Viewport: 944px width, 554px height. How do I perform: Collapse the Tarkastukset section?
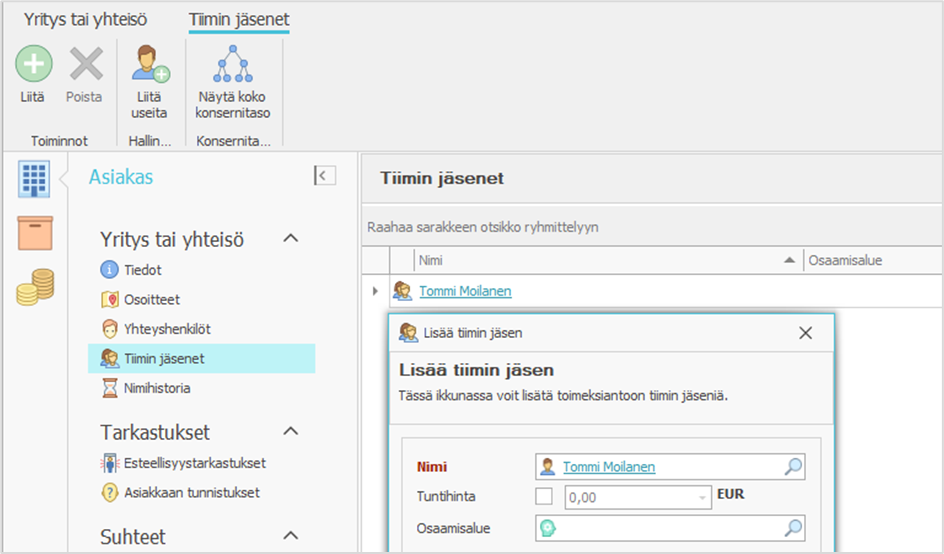(291, 431)
